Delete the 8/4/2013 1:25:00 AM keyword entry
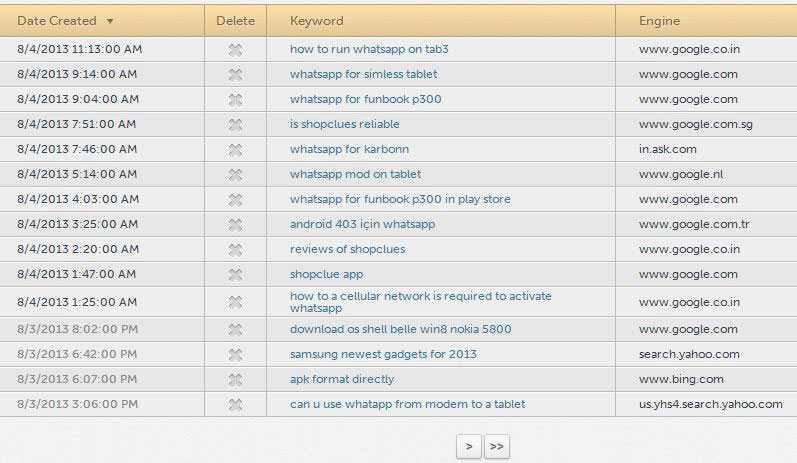 click(235, 302)
